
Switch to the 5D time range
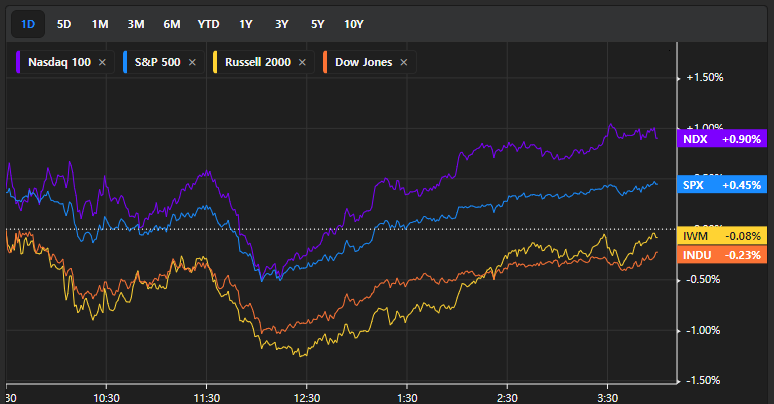point(64,23)
